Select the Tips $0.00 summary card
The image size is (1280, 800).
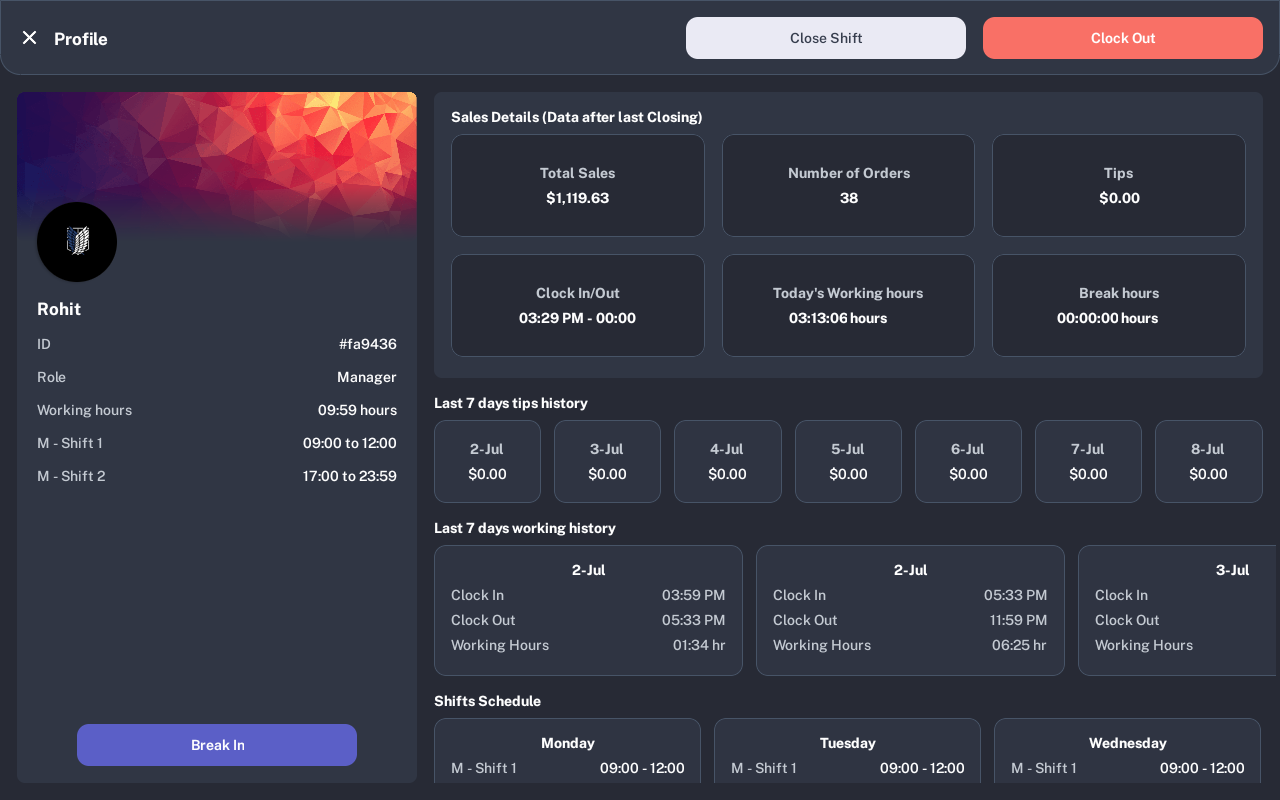click(x=1119, y=186)
